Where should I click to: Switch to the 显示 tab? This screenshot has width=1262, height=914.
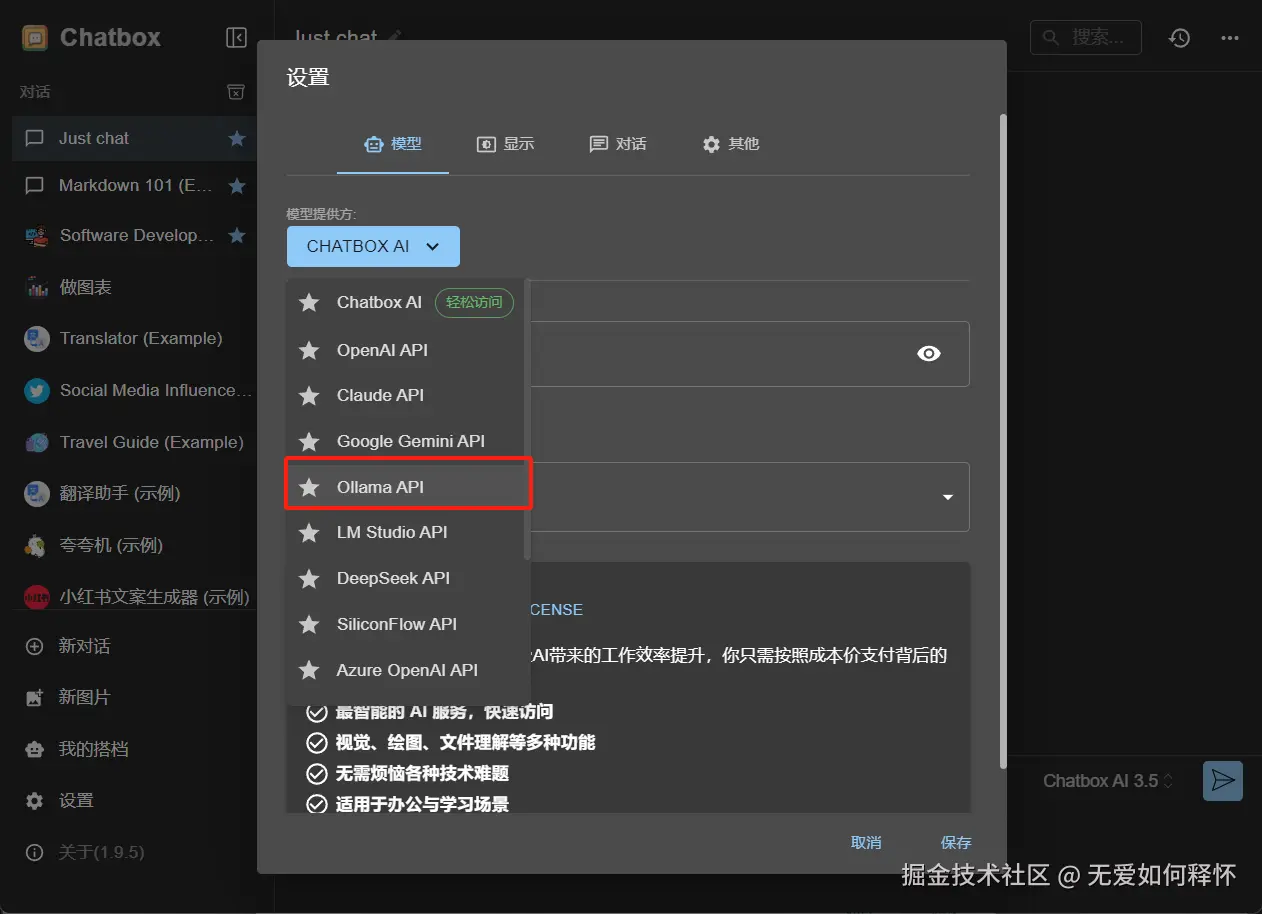point(505,144)
